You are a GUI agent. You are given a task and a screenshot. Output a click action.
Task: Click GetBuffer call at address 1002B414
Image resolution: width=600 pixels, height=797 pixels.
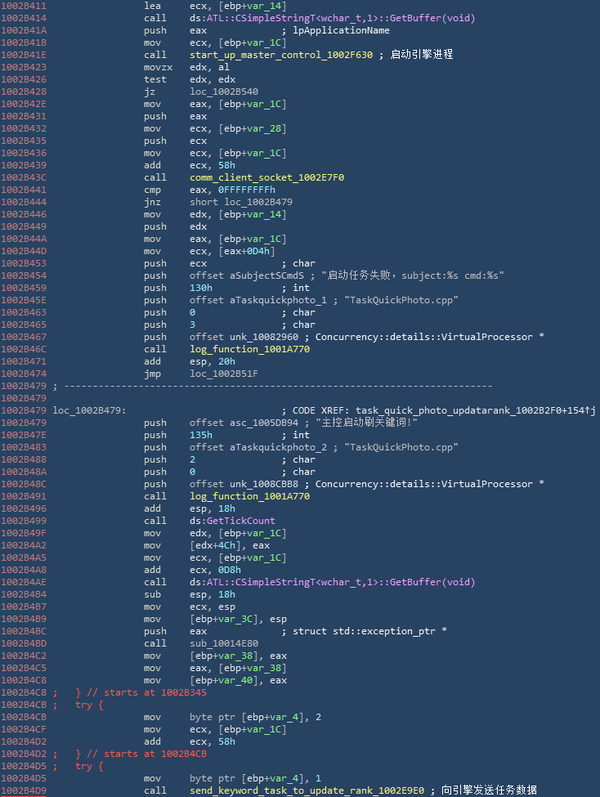(x=333, y=18)
